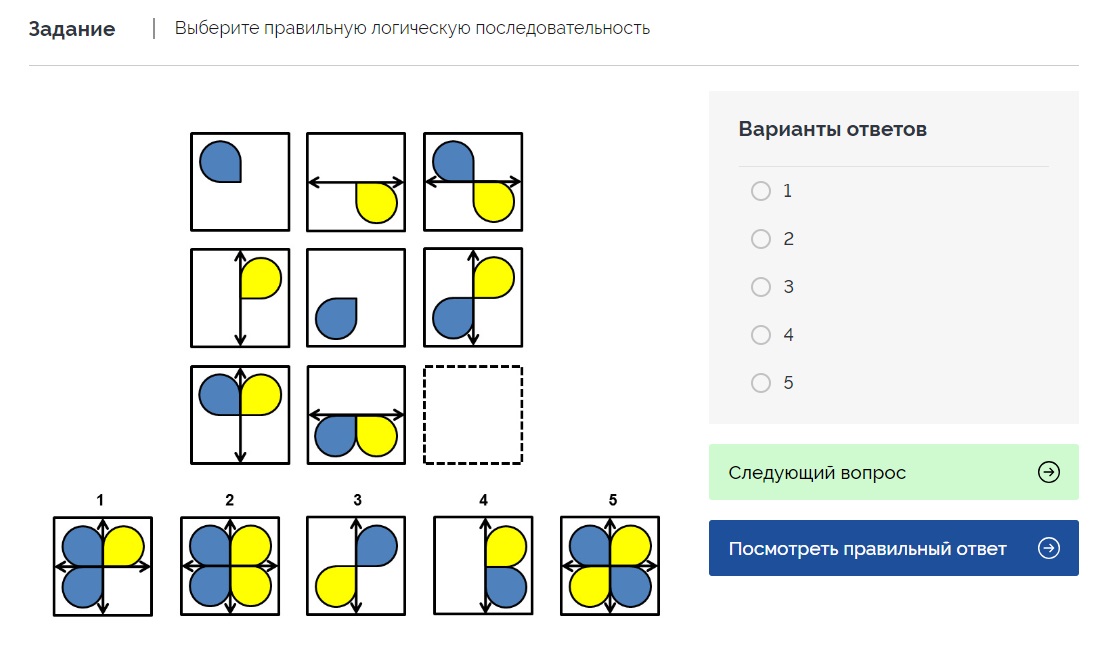Pick answer figure numbered 5
This screenshot has height=648, width=1107.
tap(610, 566)
